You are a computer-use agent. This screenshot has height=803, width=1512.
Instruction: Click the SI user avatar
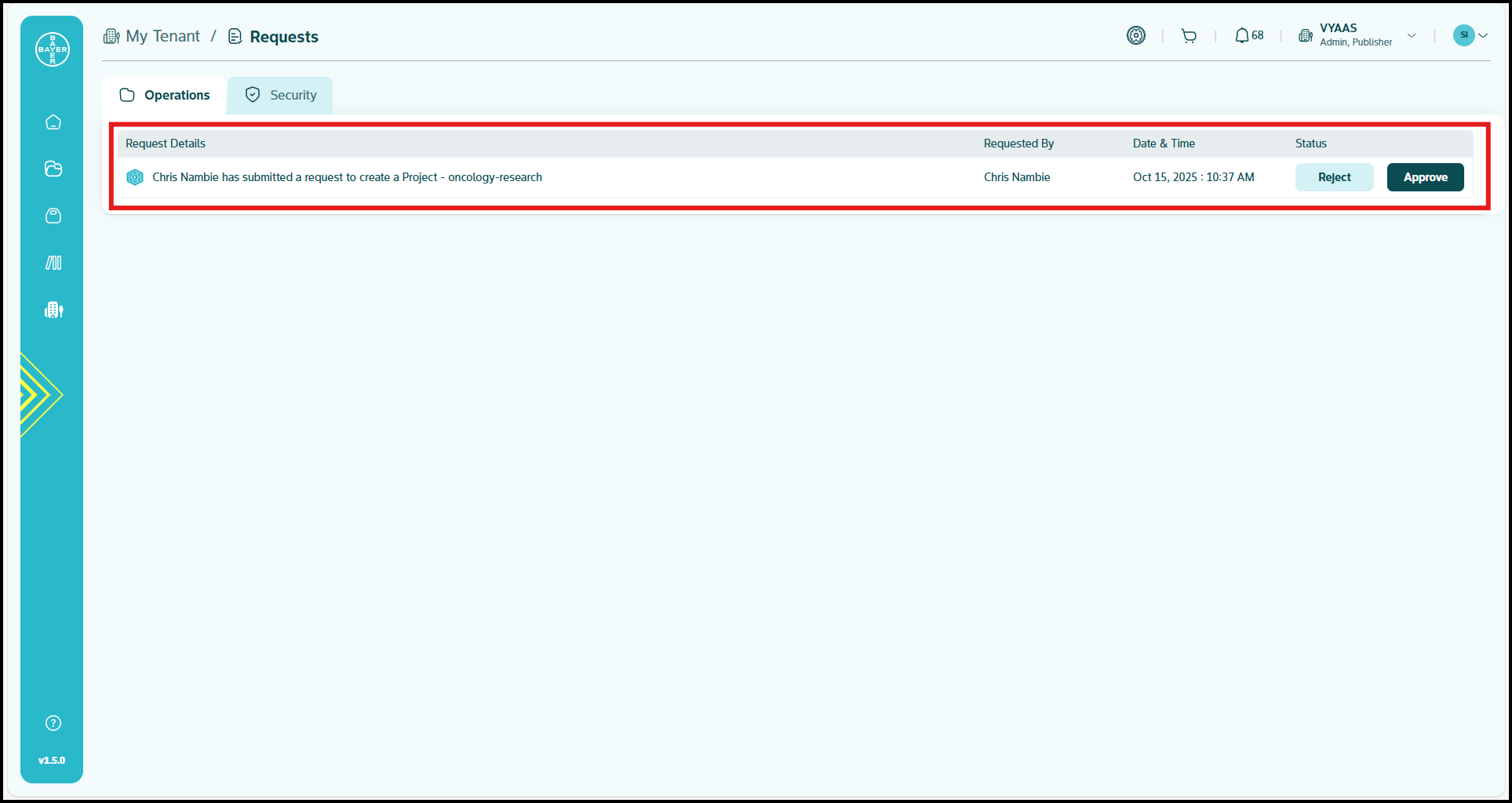coord(1463,35)
